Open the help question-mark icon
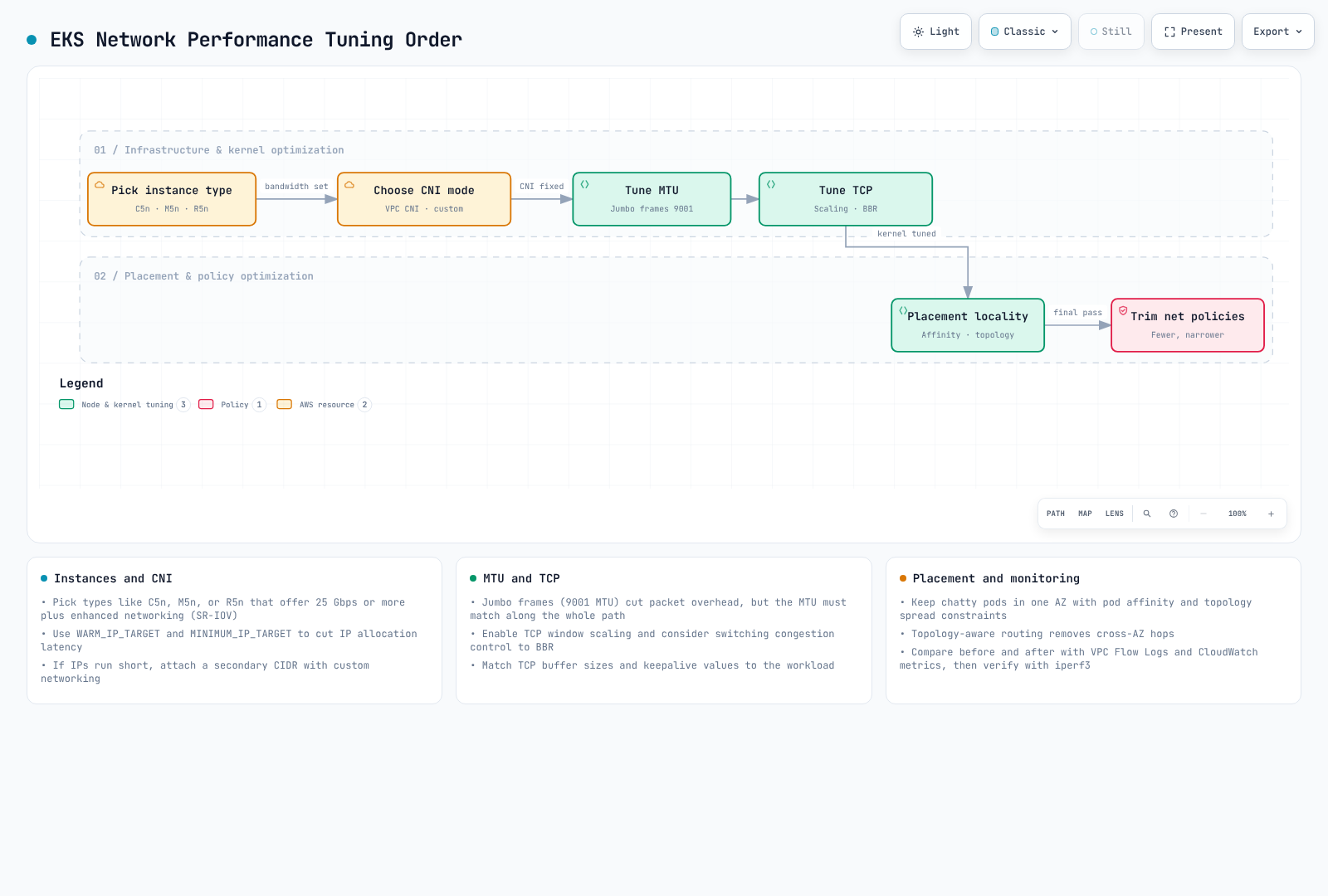This screenshot has height=896, width=1328. (x=1174, y=514)
